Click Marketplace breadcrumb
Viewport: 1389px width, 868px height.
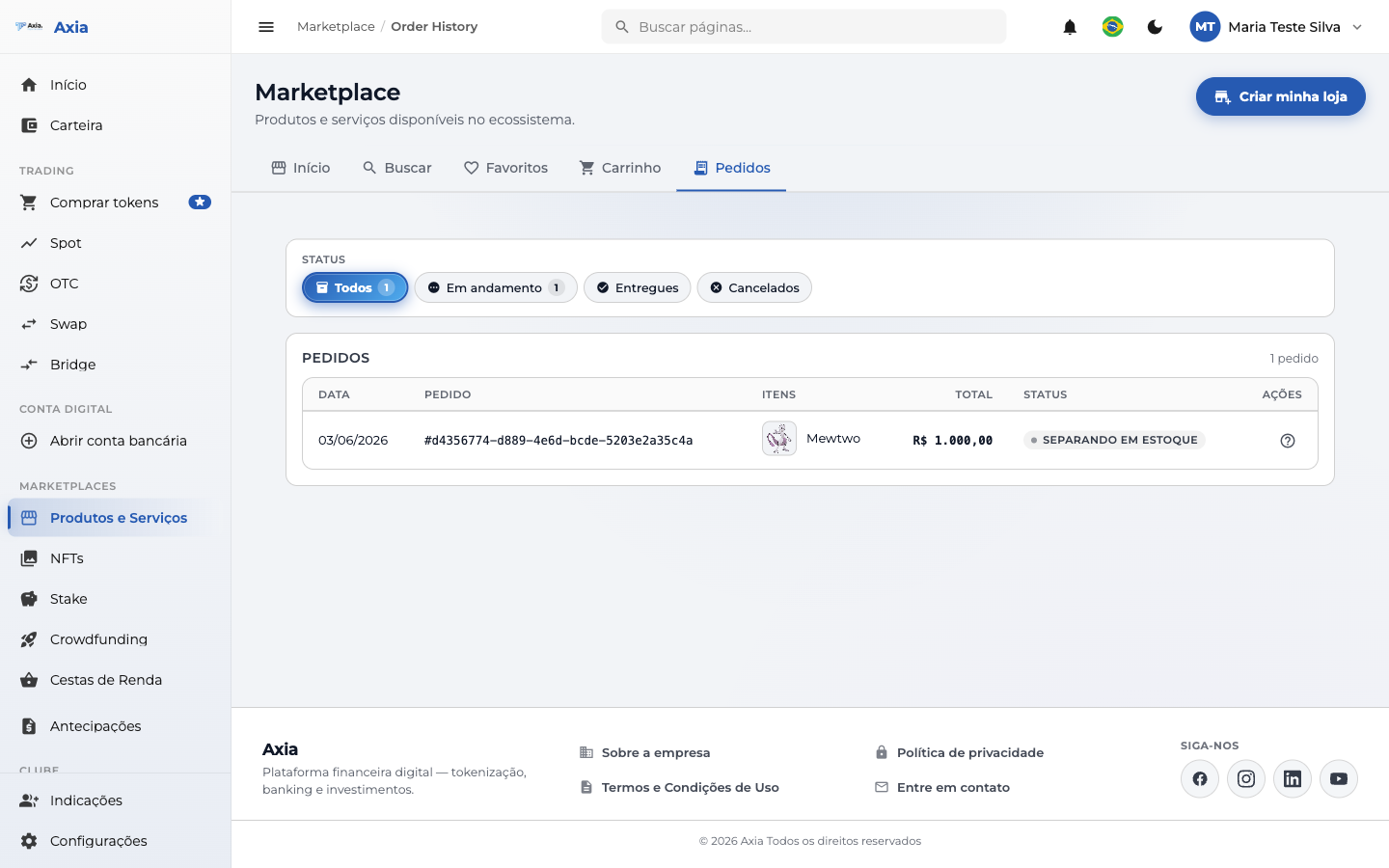[336, 27]
